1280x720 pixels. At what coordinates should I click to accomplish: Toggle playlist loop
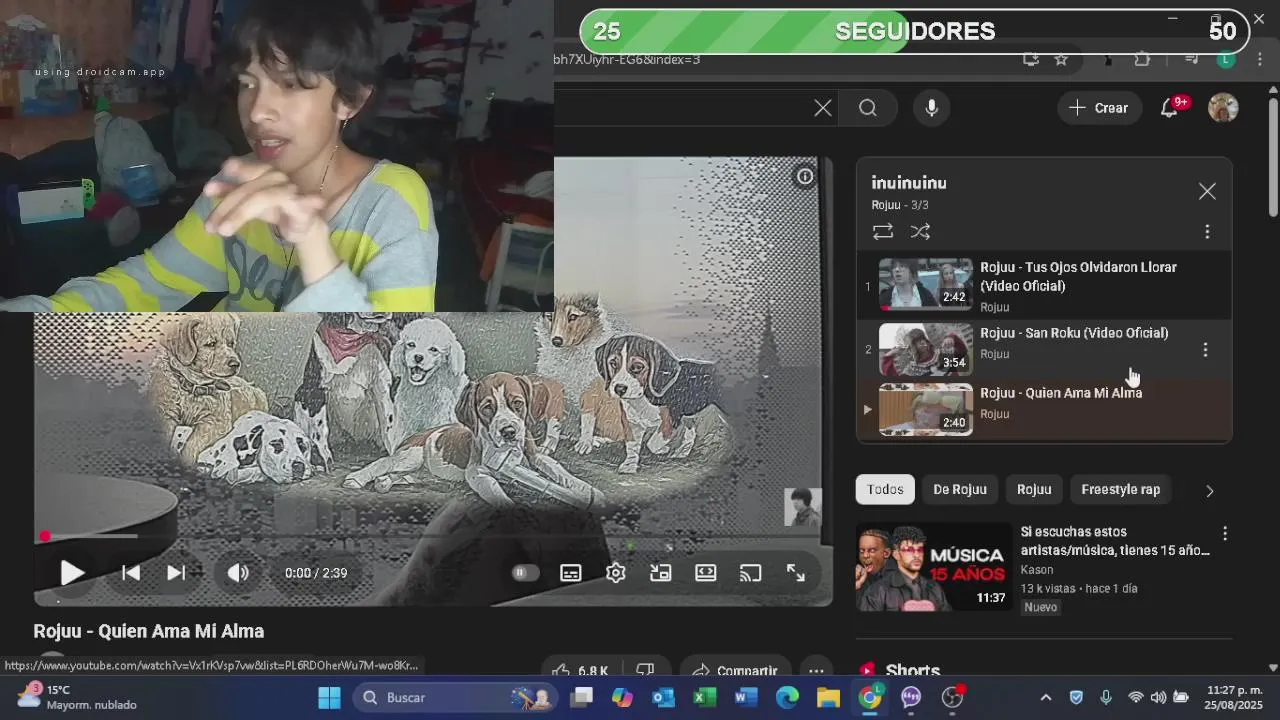(883, 232)
